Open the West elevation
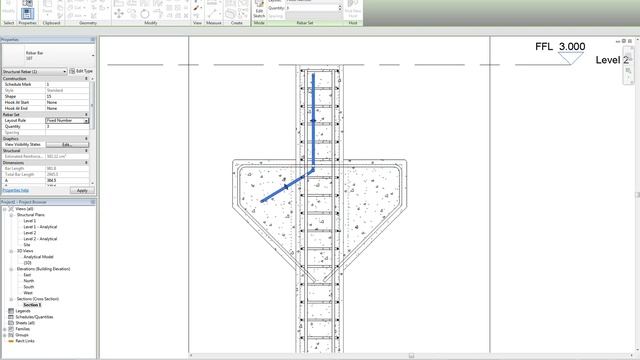 click(28, 293)
